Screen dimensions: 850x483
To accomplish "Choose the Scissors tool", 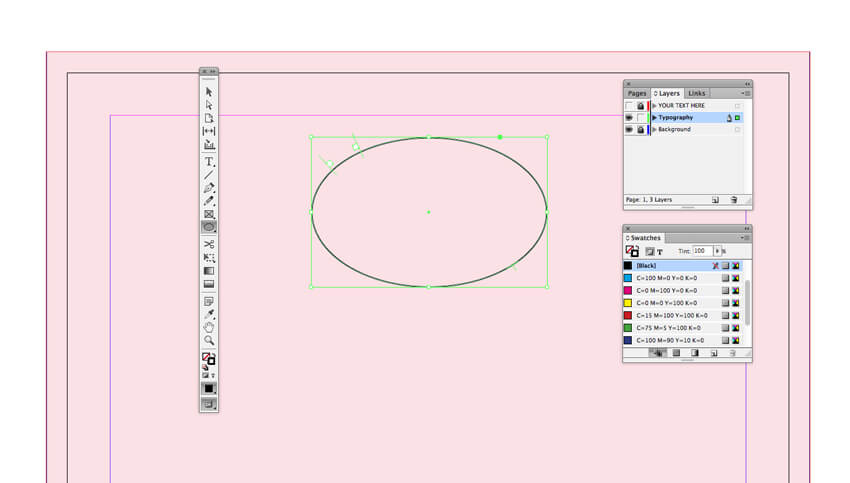I will click(x=209, y=244).
